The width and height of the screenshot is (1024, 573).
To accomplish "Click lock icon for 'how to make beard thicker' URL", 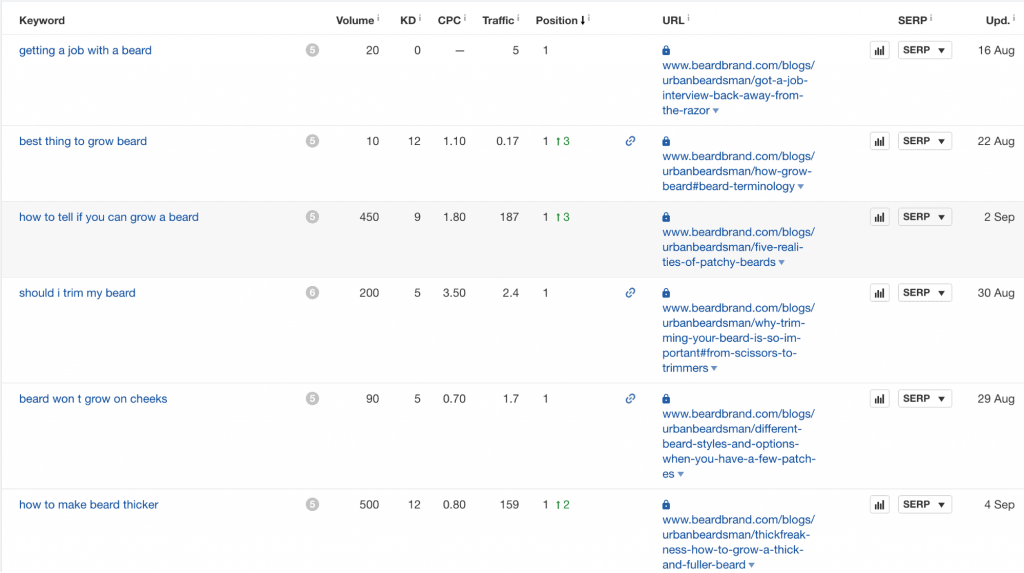I will click(666, 505).
